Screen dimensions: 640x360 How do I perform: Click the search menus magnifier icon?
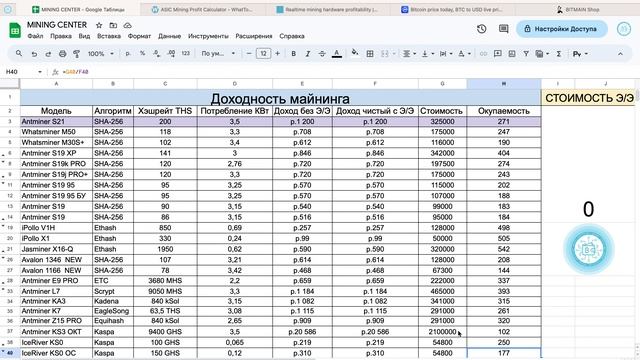(19, 53)
